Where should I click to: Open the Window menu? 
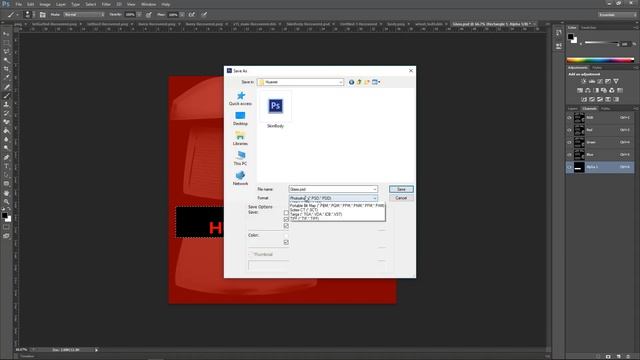tap(148, 4)
